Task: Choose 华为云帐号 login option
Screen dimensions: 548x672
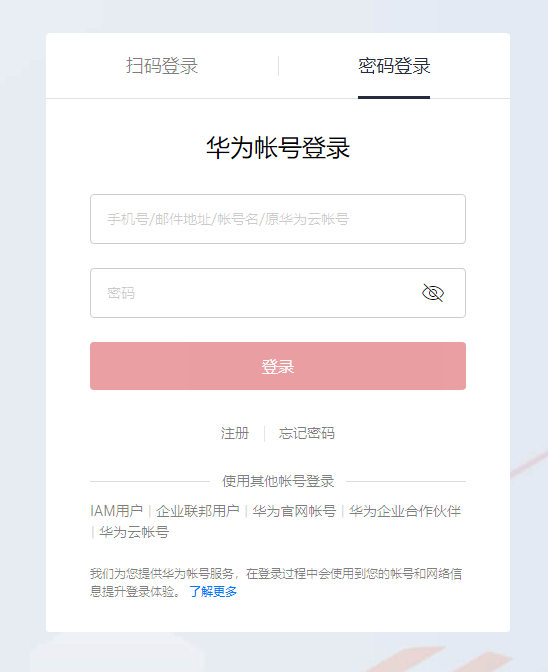Action: 134,532
